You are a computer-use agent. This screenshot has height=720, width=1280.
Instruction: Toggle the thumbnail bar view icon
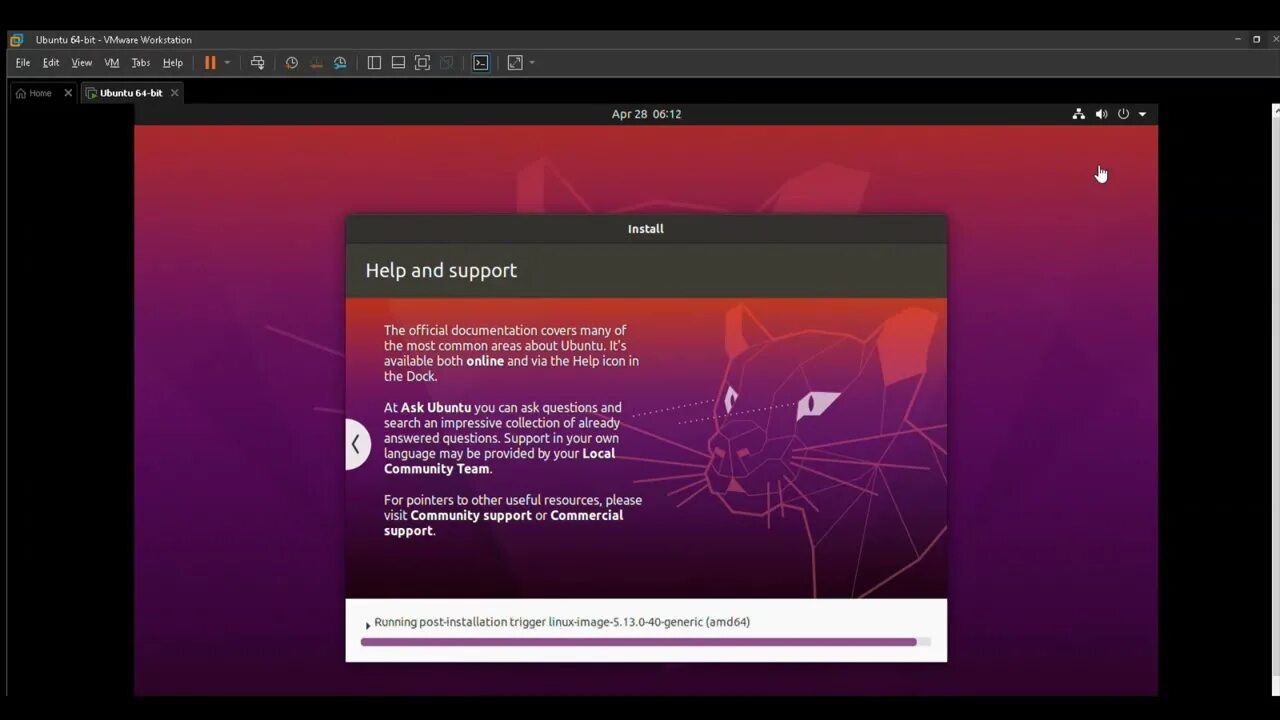[x=398, y=62]
